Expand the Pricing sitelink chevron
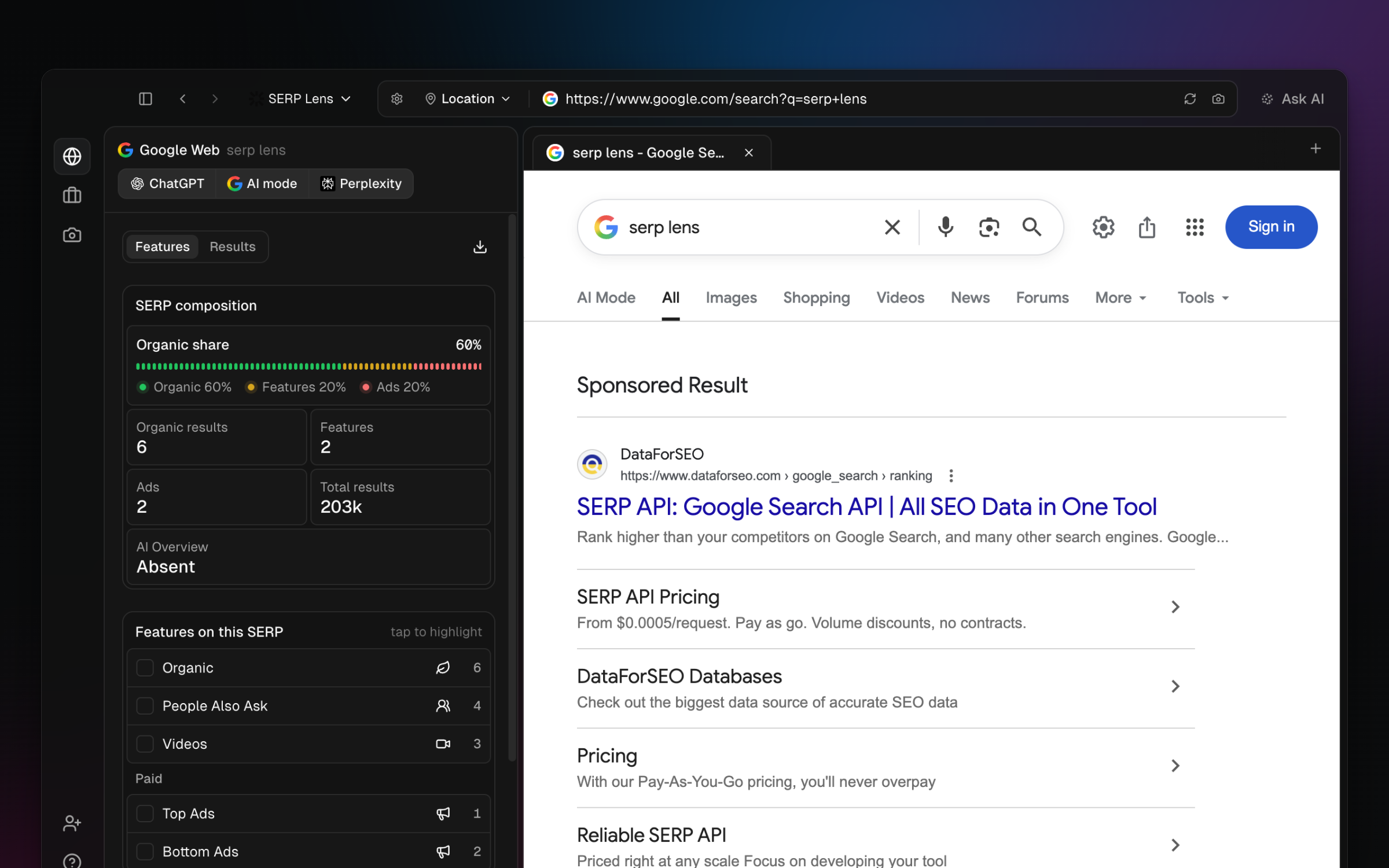This screenshot has width=1389, height=868. pos(1175,766)
